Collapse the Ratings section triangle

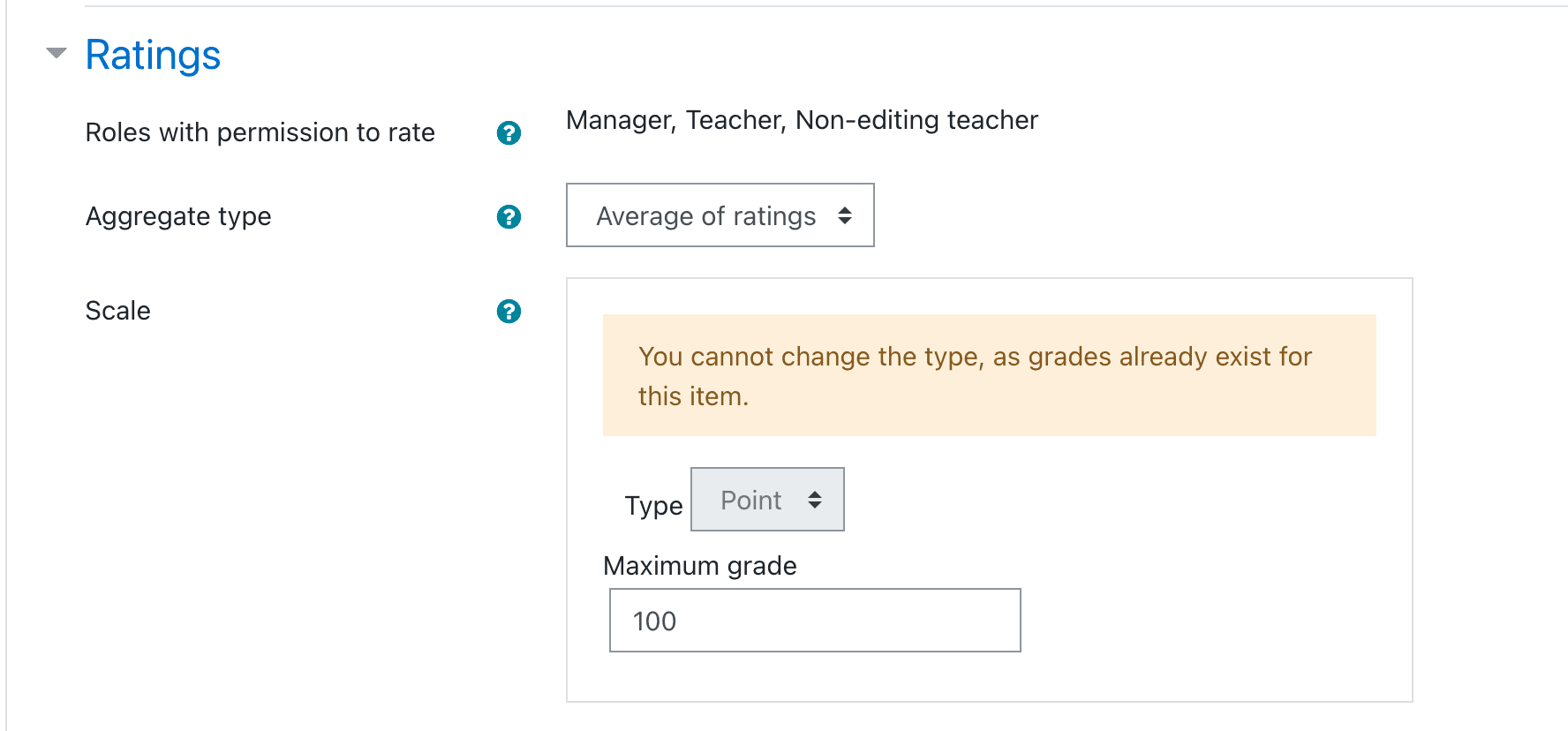pyautogui.click(x=57, y=53)
